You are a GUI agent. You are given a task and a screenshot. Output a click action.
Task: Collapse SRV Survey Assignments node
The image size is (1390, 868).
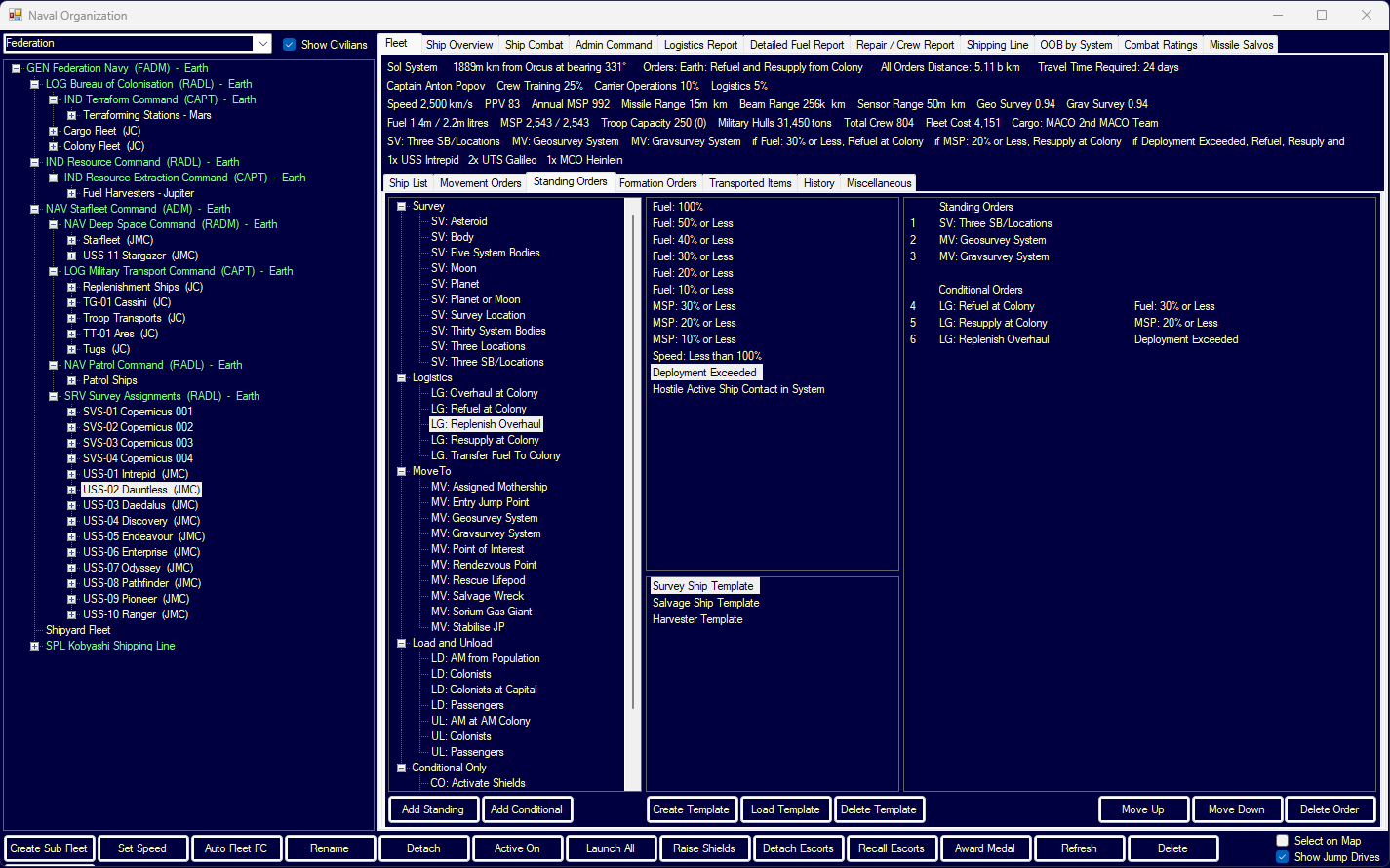[53, 396]
